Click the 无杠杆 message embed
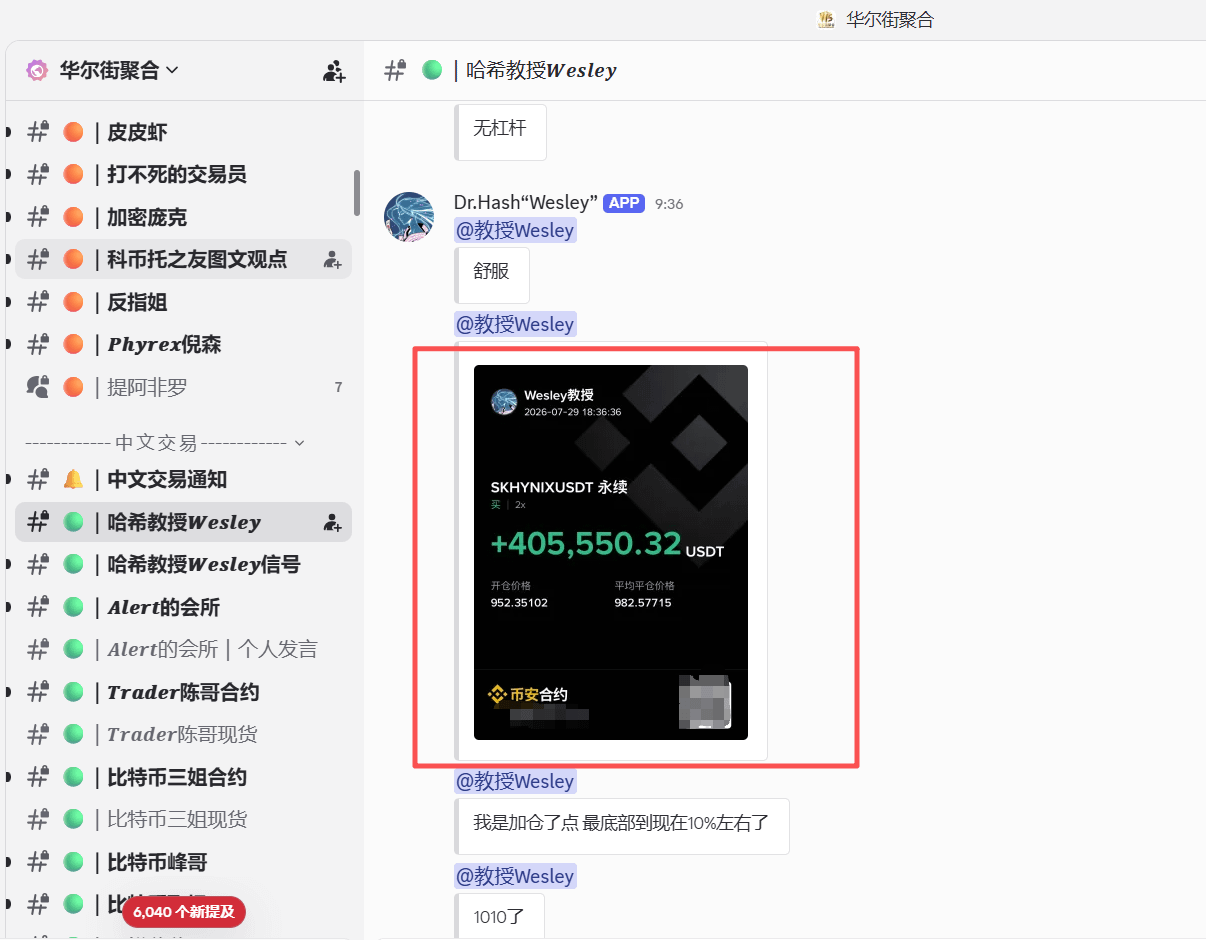Image resolution: width=1206 pixels, height=940 pixels. click(500, 130)
